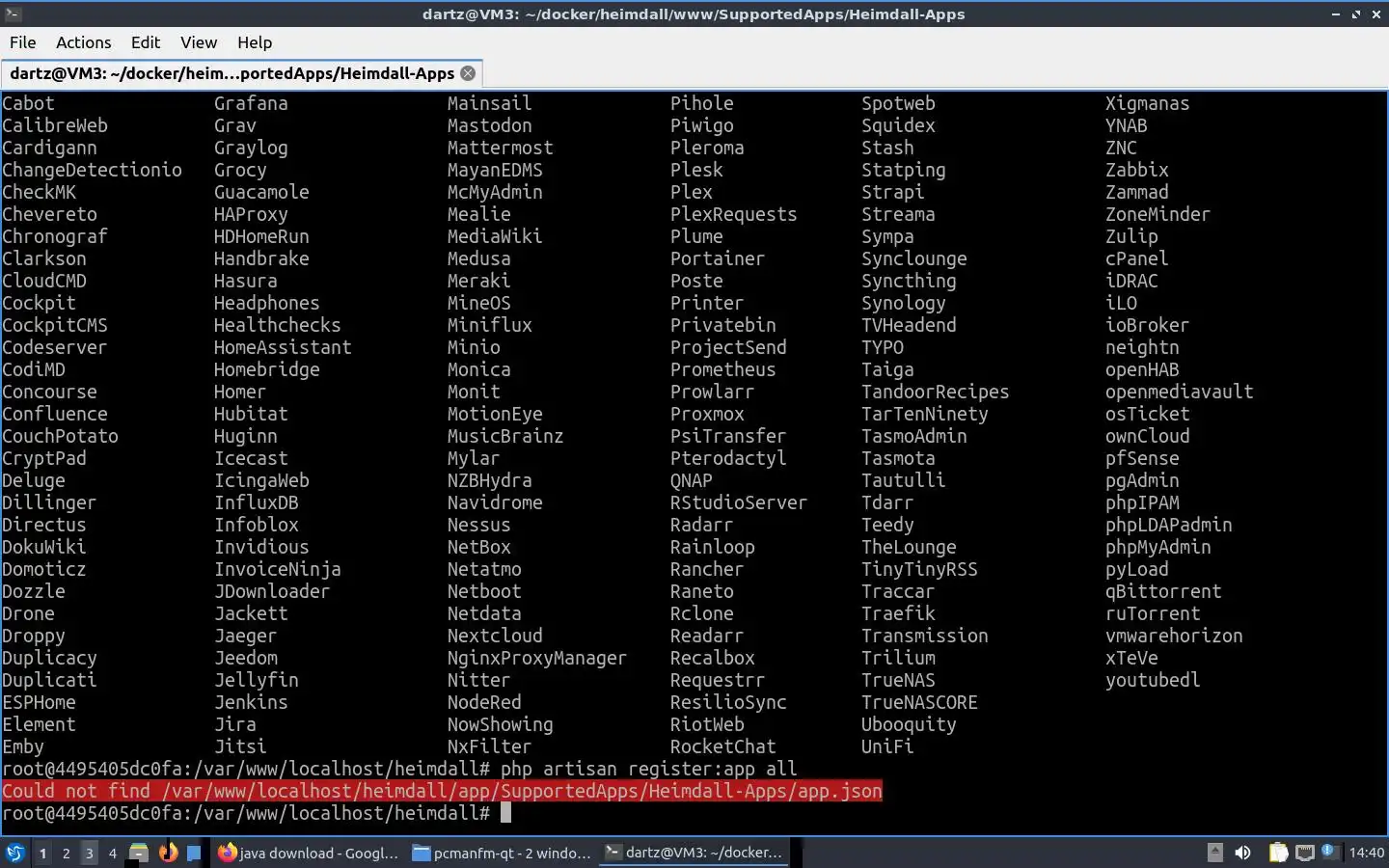Switch to workspace 1
The width and height of the screenshot is (1389, 868).
click(x=42, y=853)
